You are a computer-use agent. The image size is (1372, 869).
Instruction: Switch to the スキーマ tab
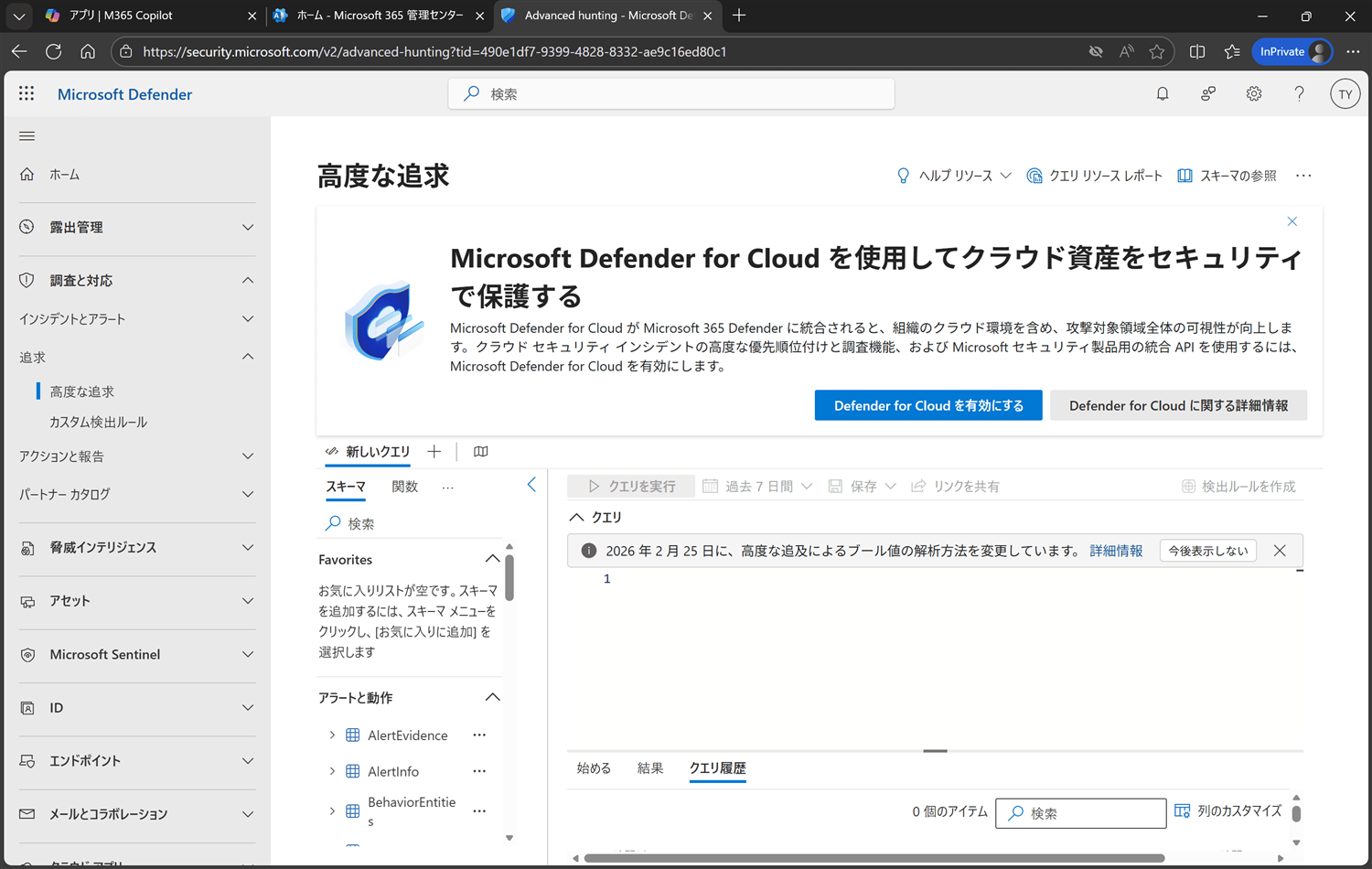(346, 487)
